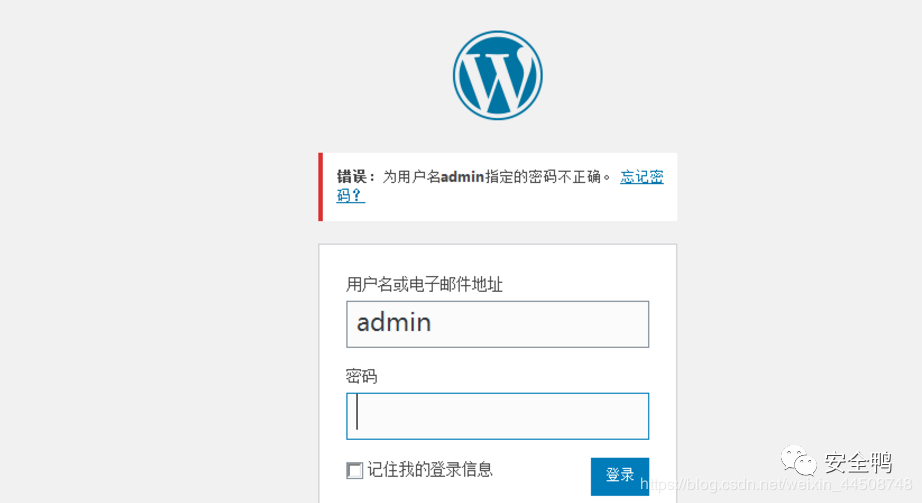Open the 忘记密码? forgot password link
The width and height of the screenshot is (922, 503).
tap(641, 177)
